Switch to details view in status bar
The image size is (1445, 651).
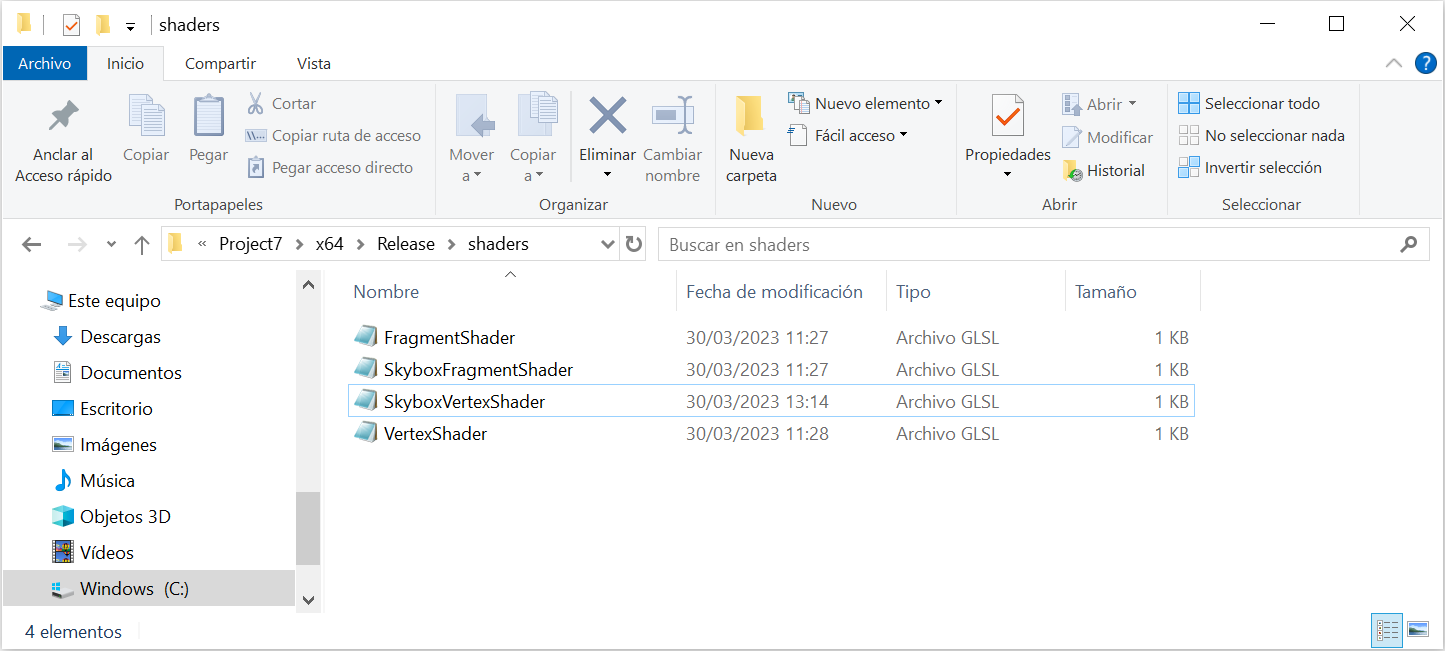click(x=1387, y=630)
